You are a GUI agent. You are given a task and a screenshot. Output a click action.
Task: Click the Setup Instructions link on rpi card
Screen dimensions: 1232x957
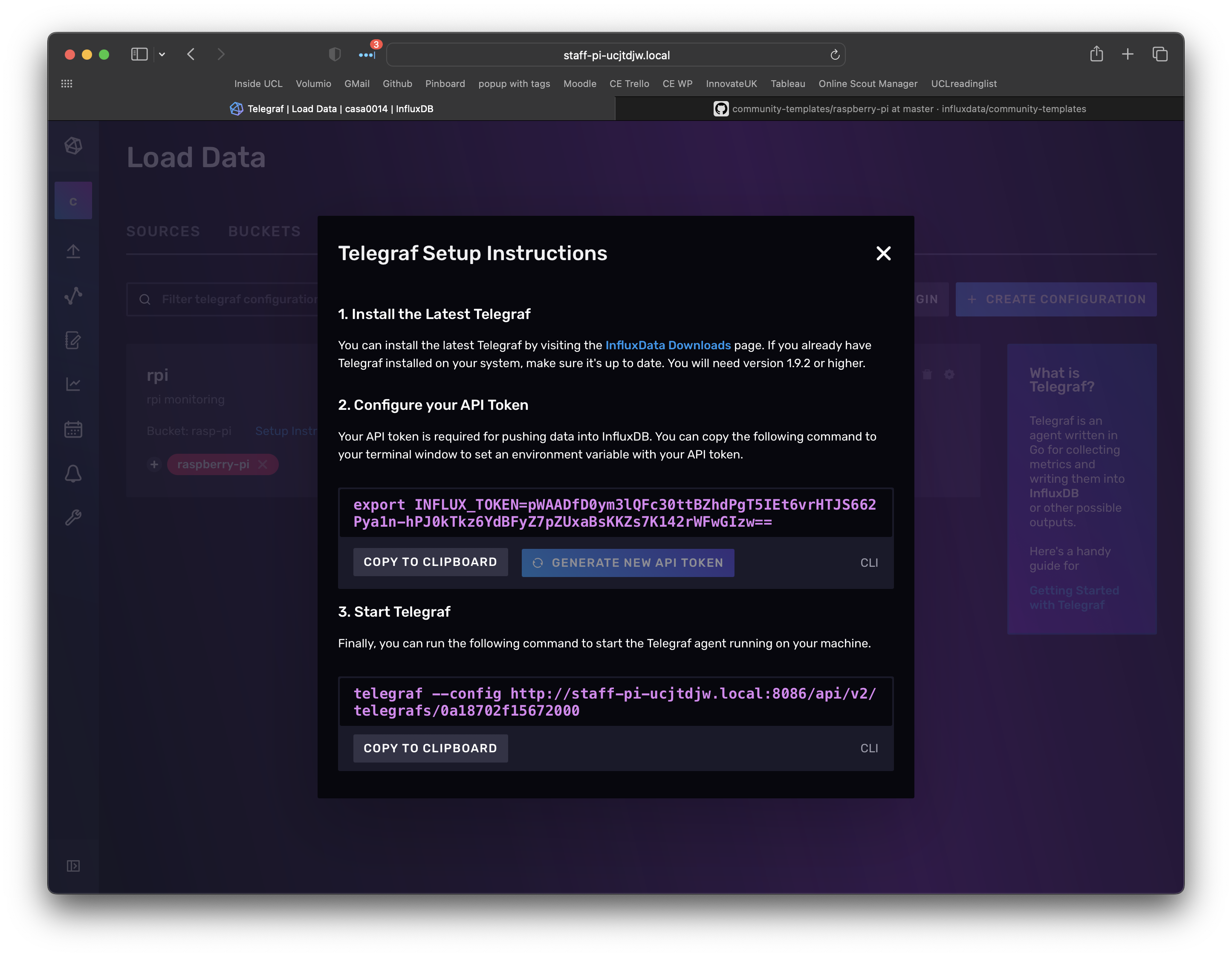(286, 431)
